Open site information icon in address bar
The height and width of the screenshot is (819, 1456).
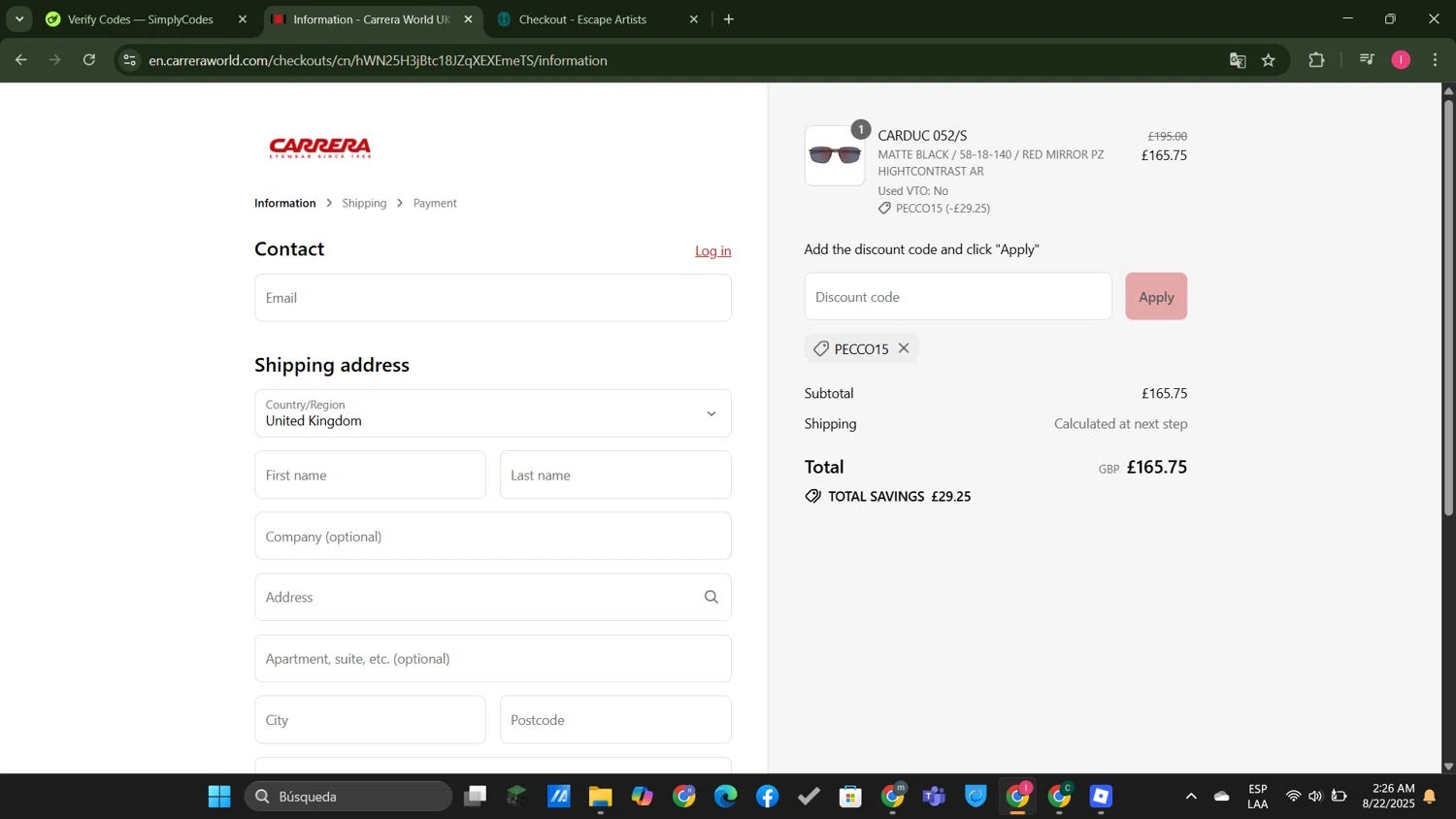click(129, 60)
